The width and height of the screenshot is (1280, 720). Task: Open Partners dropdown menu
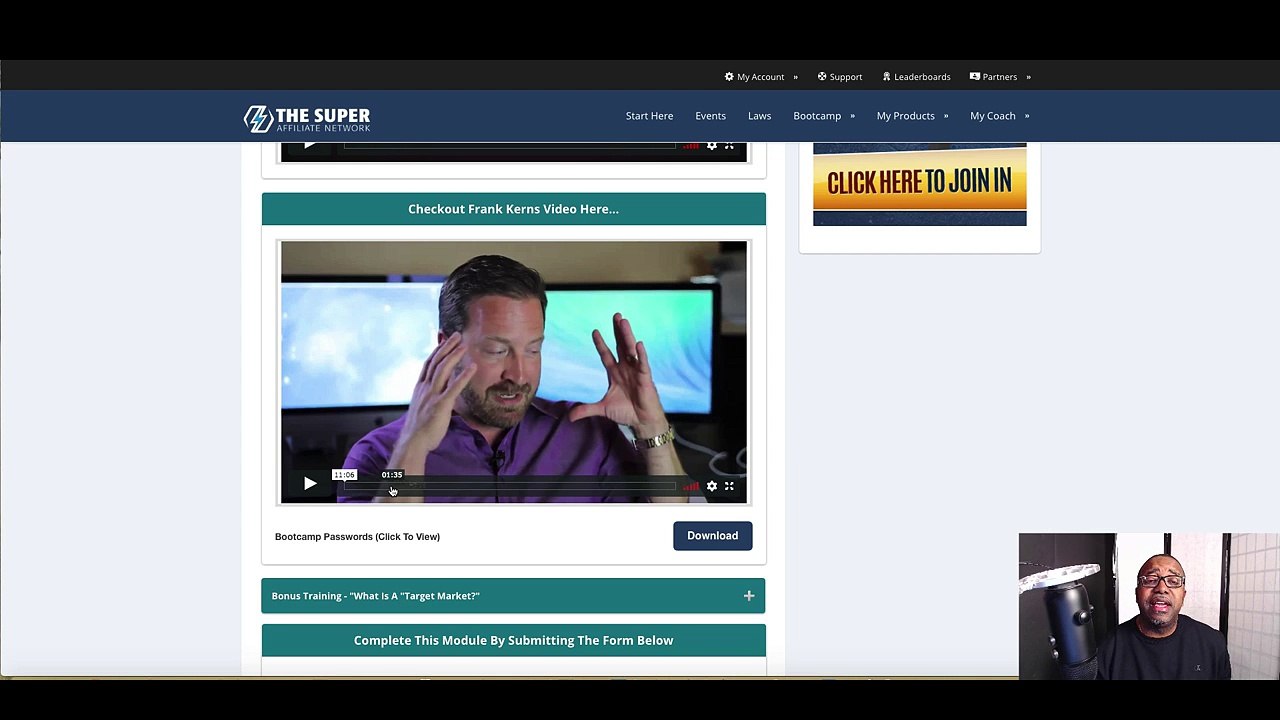coord(1000,77)
